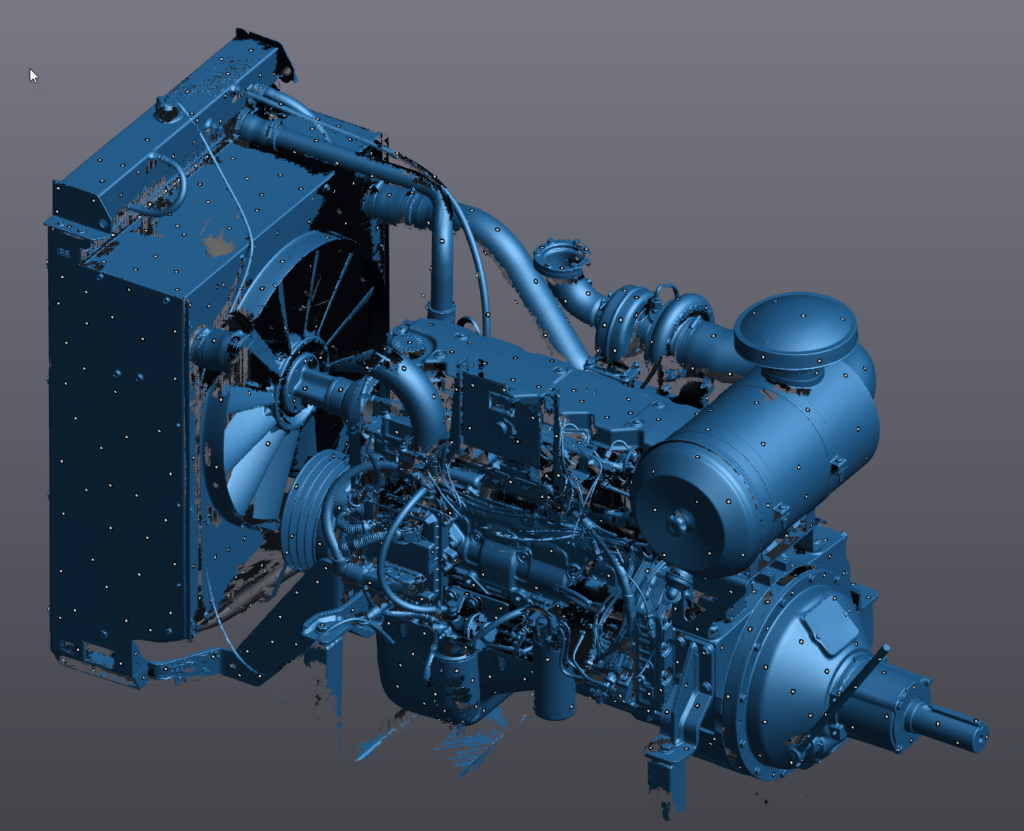Select the output shaft end
1024x831 pixels.
tap(968, 737)
